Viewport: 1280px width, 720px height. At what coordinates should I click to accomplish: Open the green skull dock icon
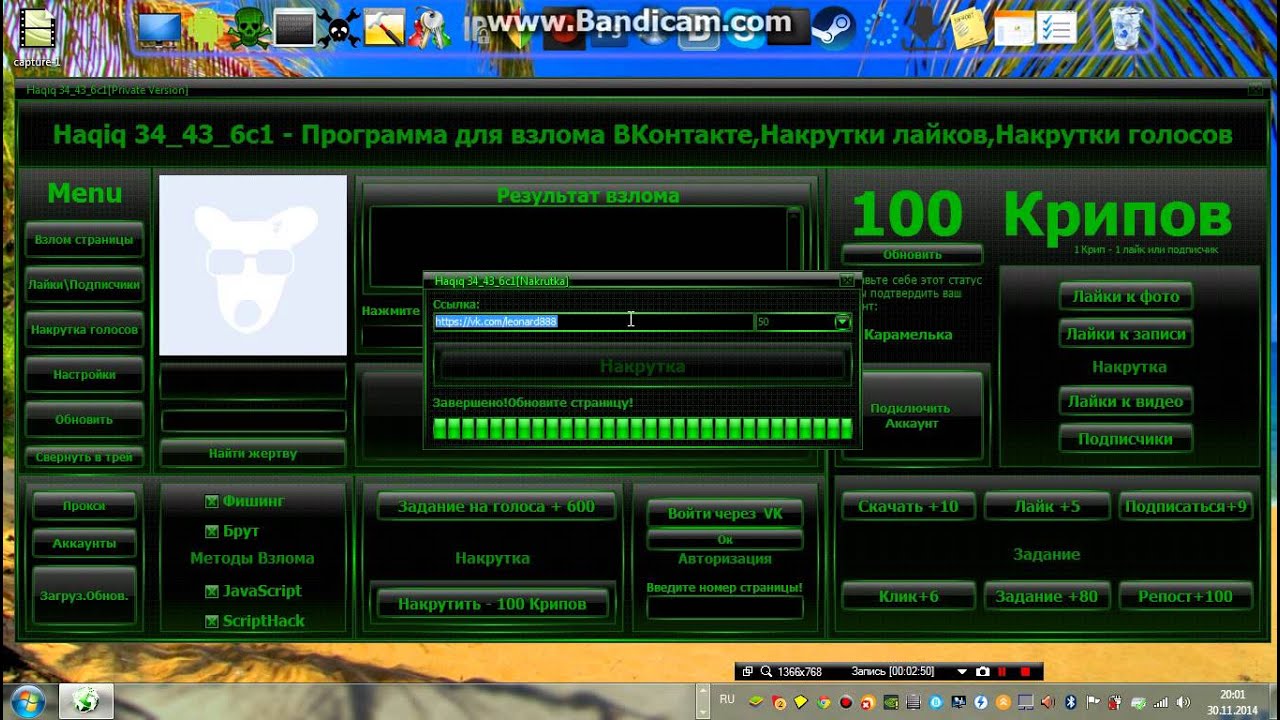248,28
